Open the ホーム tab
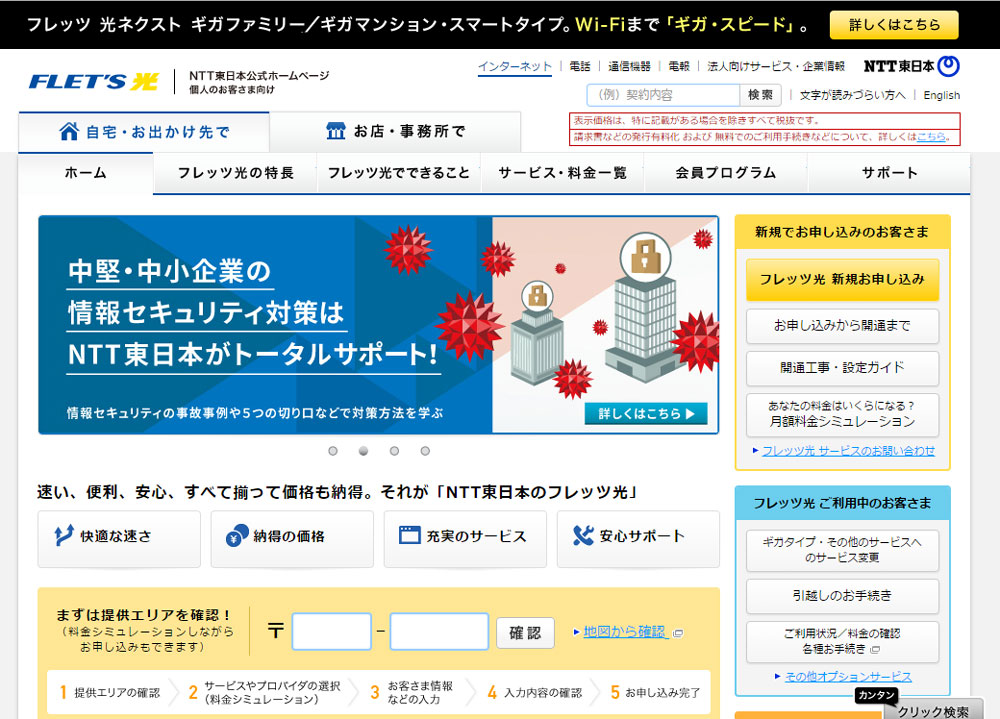The image size is (1000, 719). (85, 173)
